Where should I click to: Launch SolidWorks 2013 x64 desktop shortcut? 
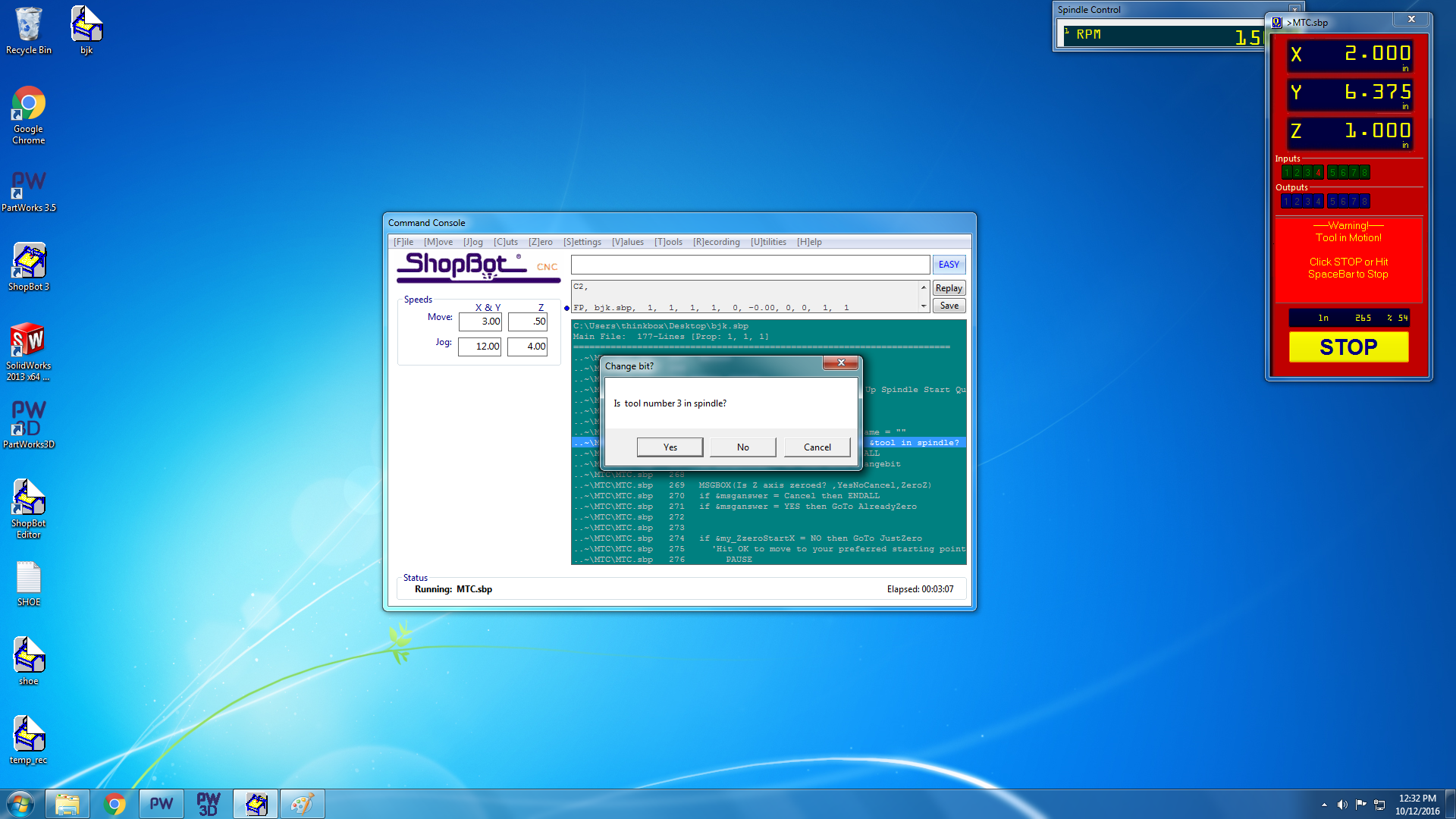[x=29, y=352]
